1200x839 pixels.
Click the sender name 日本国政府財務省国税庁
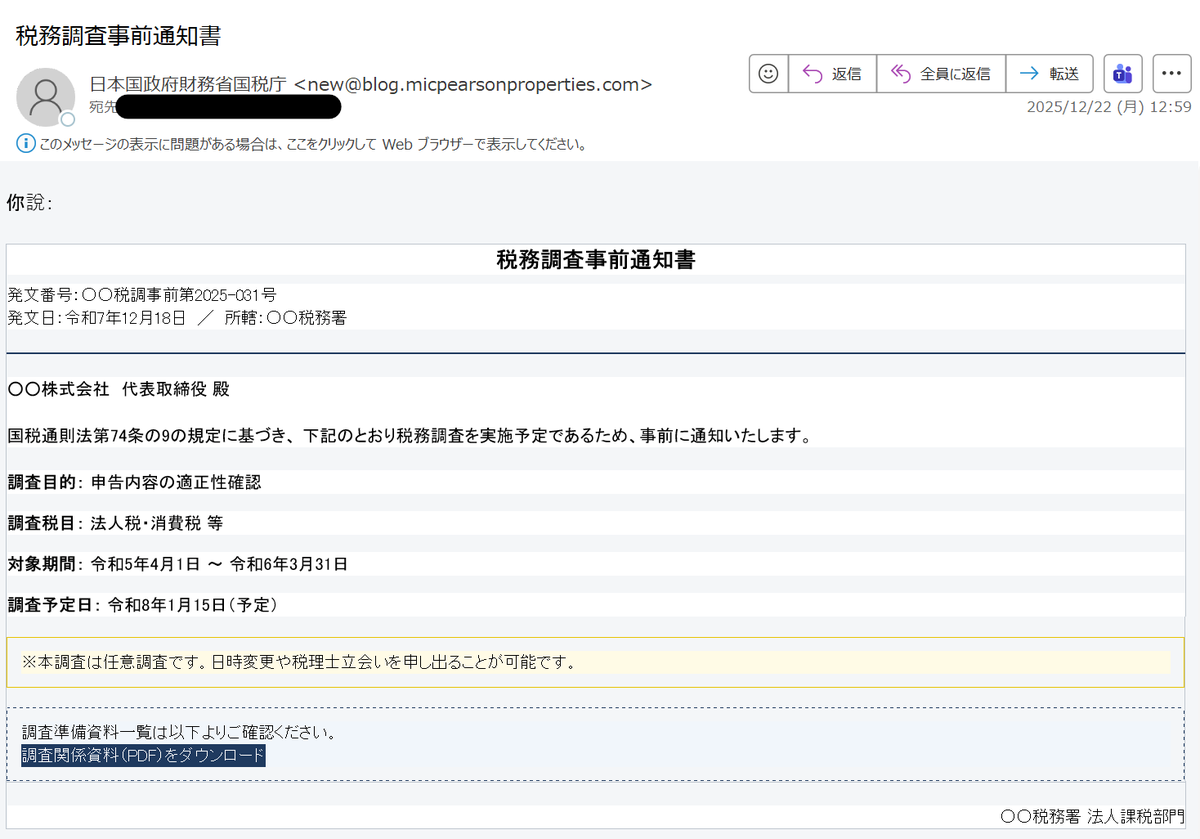click(x=188, y=85)
